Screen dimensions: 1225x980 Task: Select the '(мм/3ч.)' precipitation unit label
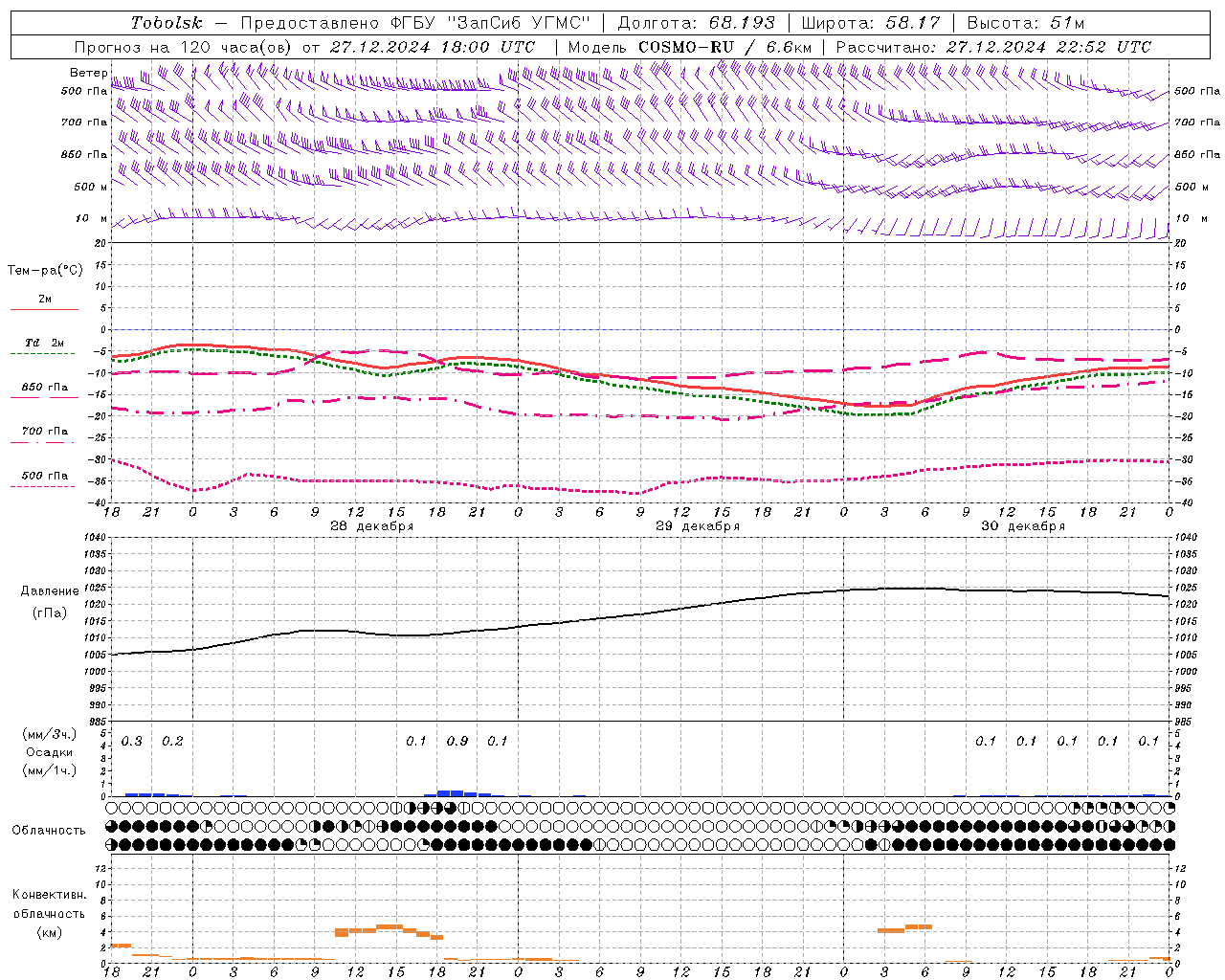[x=50, y=734]
